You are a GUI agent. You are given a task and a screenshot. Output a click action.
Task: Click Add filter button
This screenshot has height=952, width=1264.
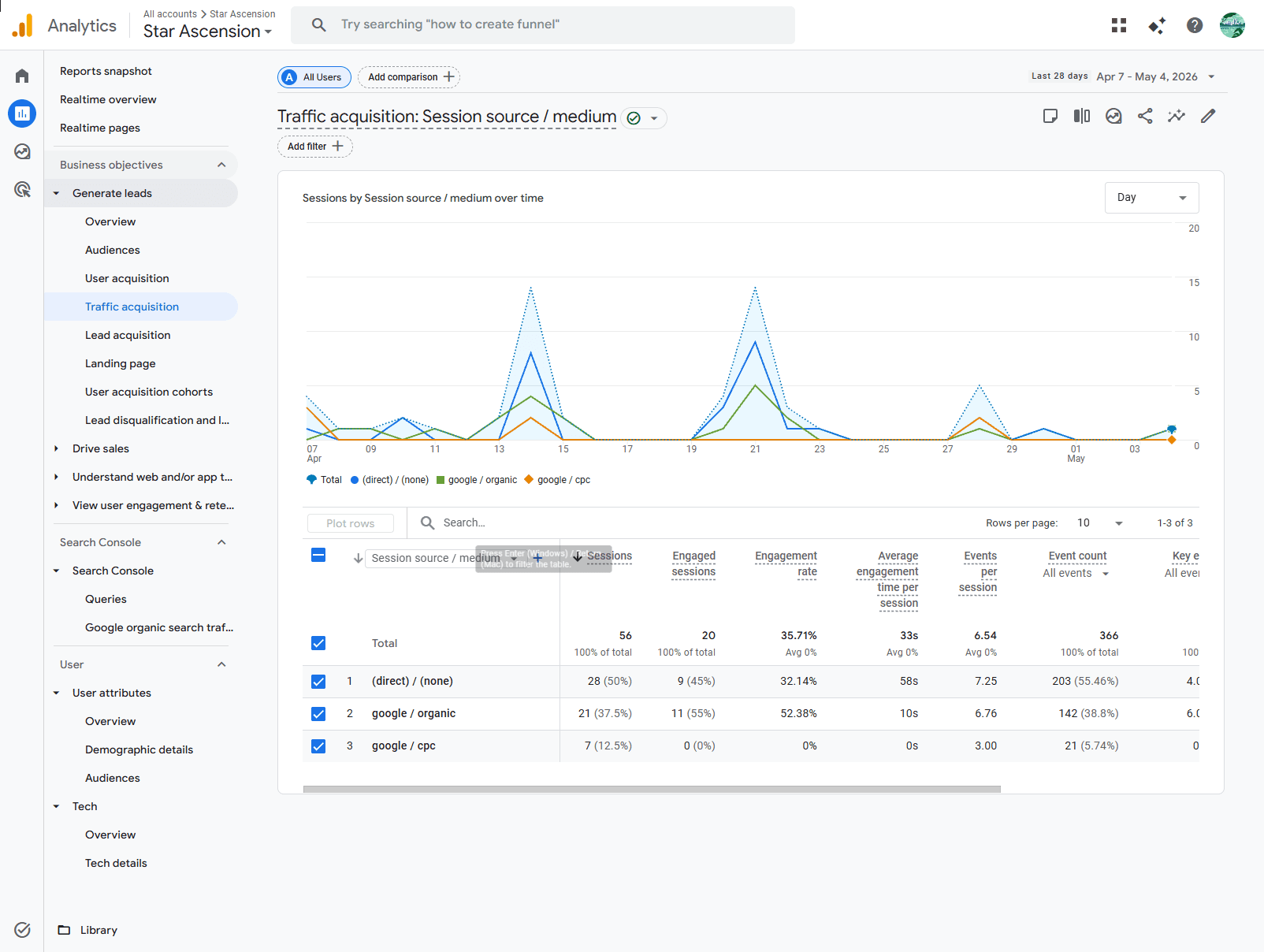(x=315, y=147)
